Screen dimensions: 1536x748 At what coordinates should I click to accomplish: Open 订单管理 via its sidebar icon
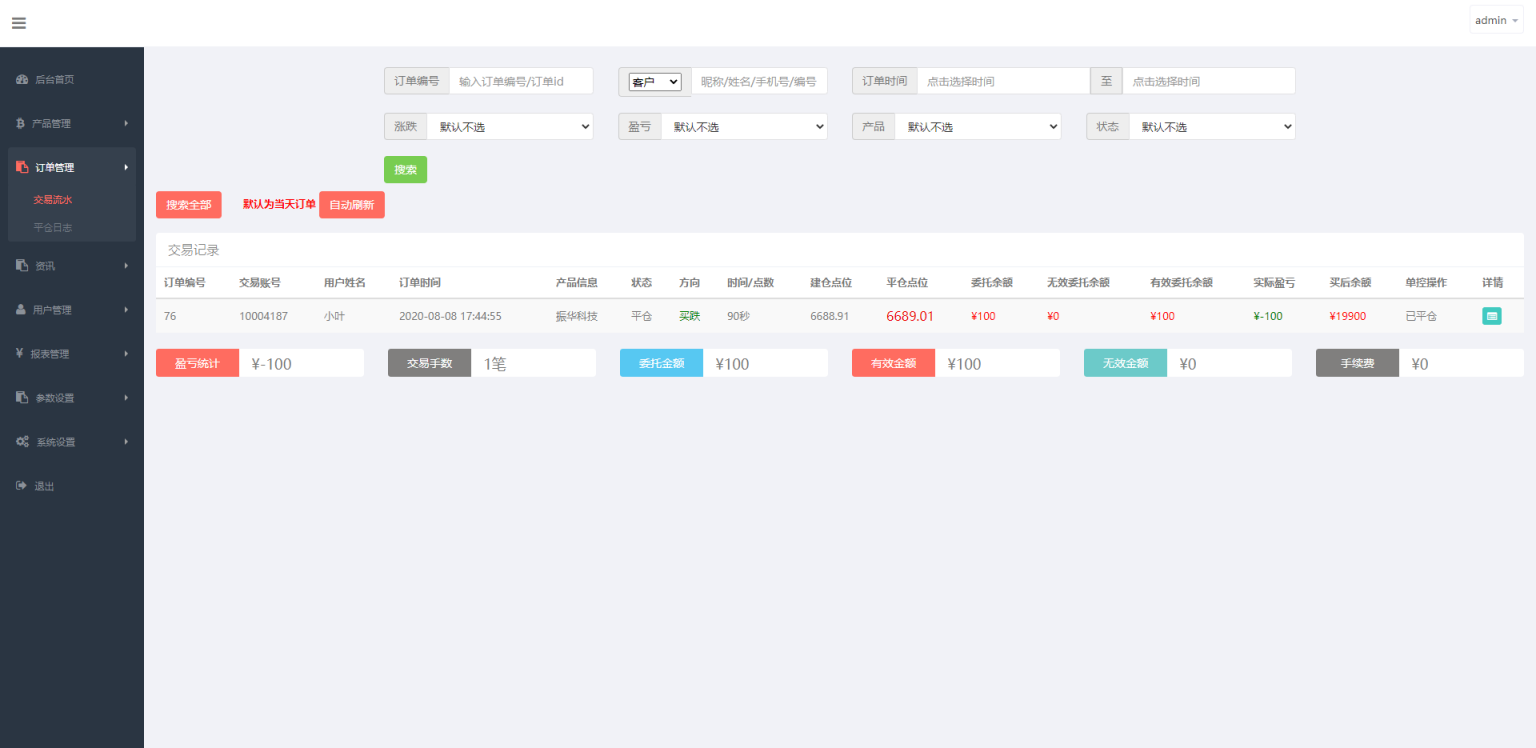coord(23,167)
